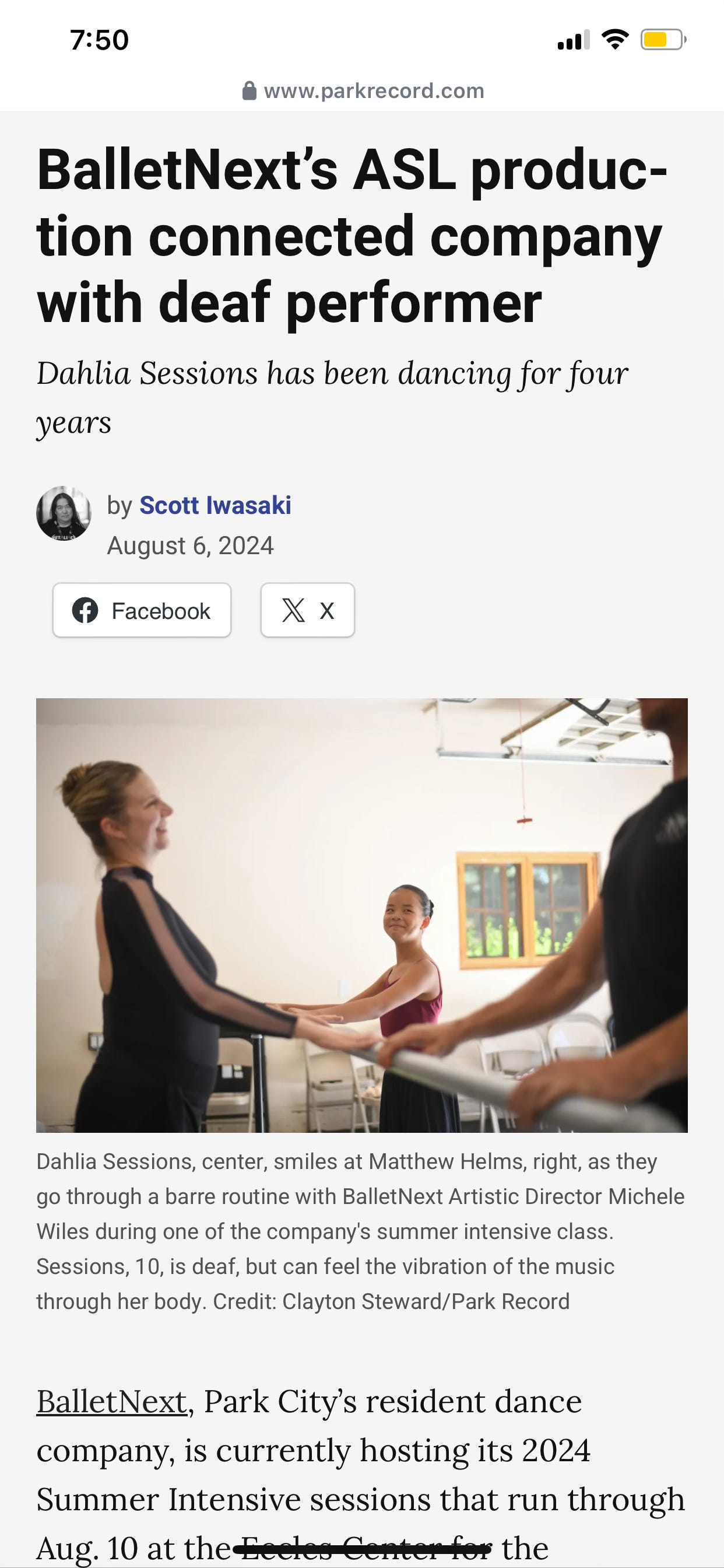This screenshot has width=724, height=1568.
Task: Tap the lock icon beside the URL
Action: 249,90
